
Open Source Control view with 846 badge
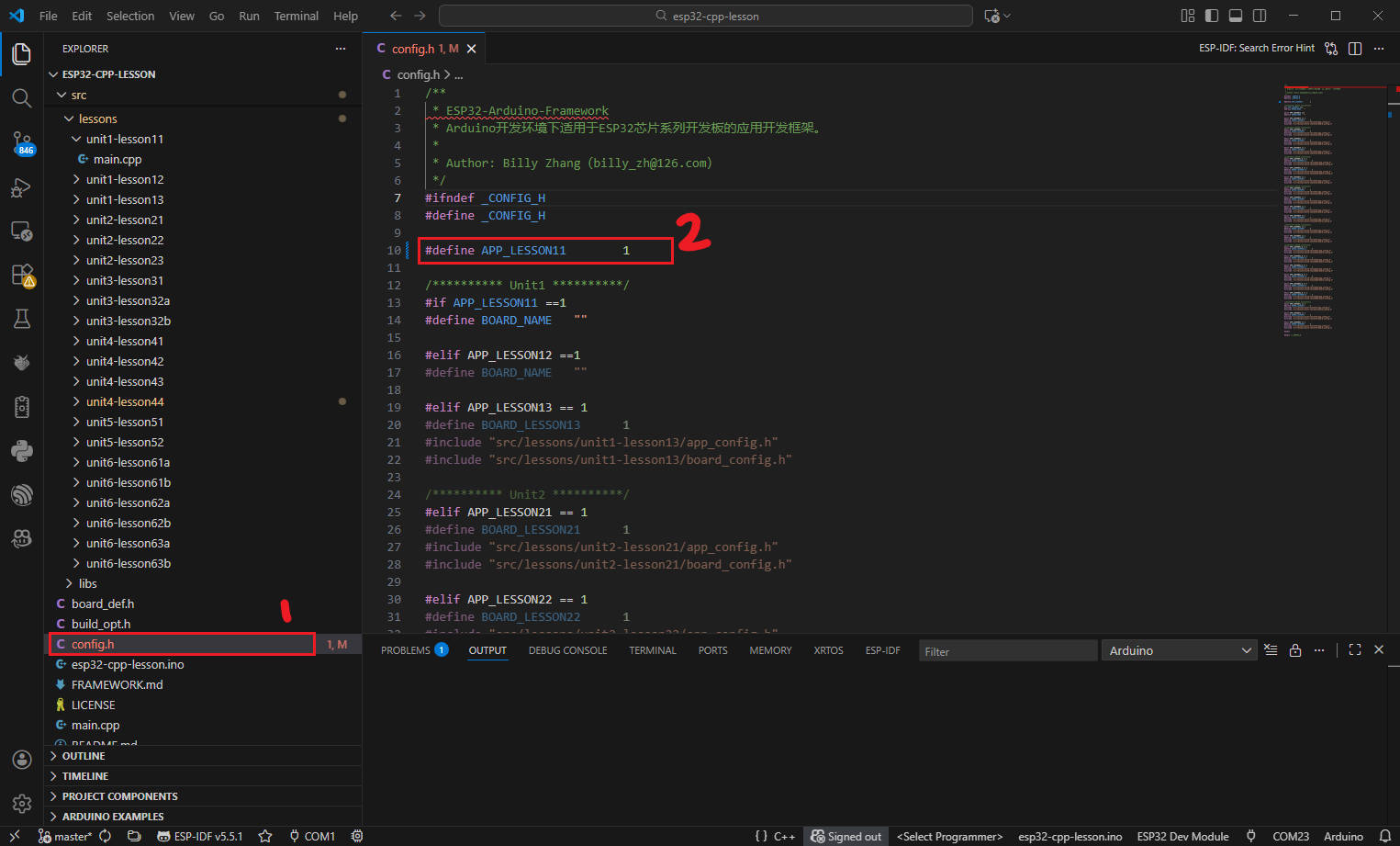click(x=21, y=142)
